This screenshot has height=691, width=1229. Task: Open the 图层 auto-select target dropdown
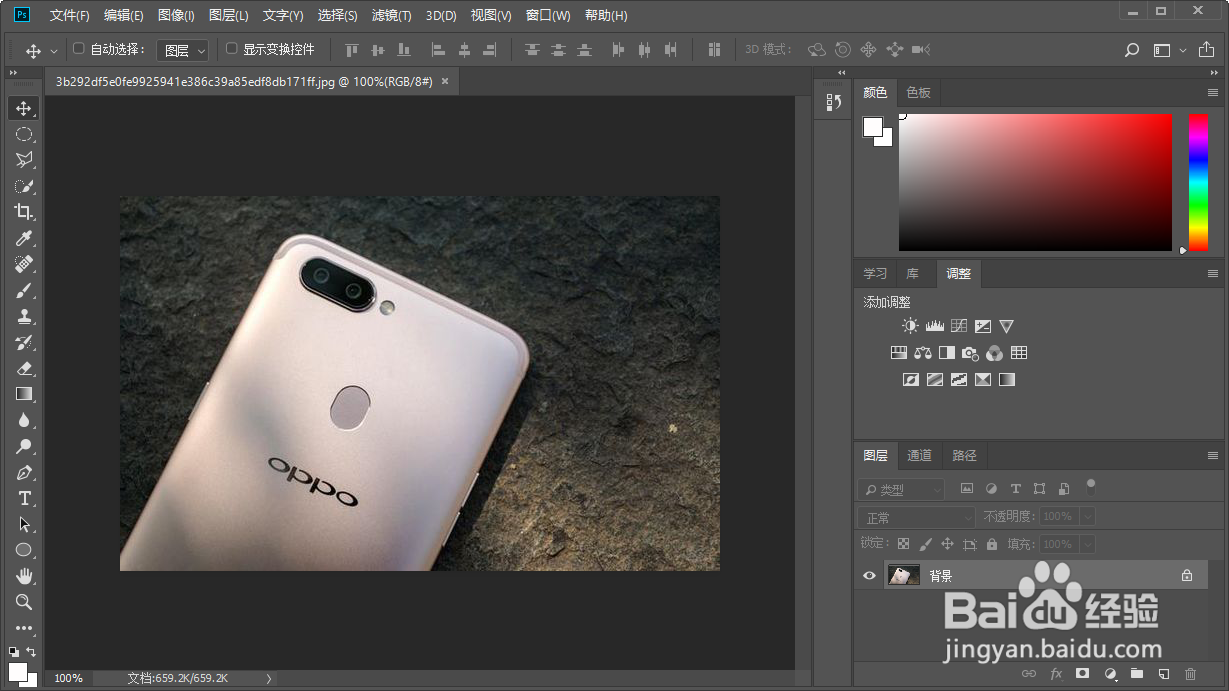[x=183, y=50]
